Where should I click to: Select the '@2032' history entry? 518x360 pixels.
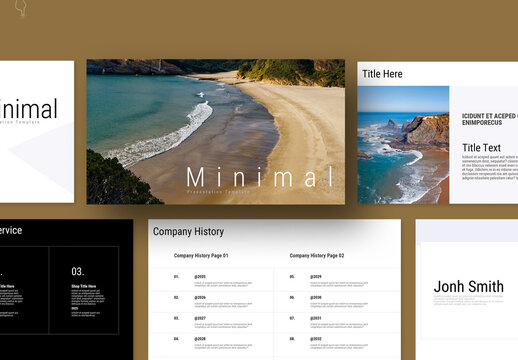click(x=316, y=339)
